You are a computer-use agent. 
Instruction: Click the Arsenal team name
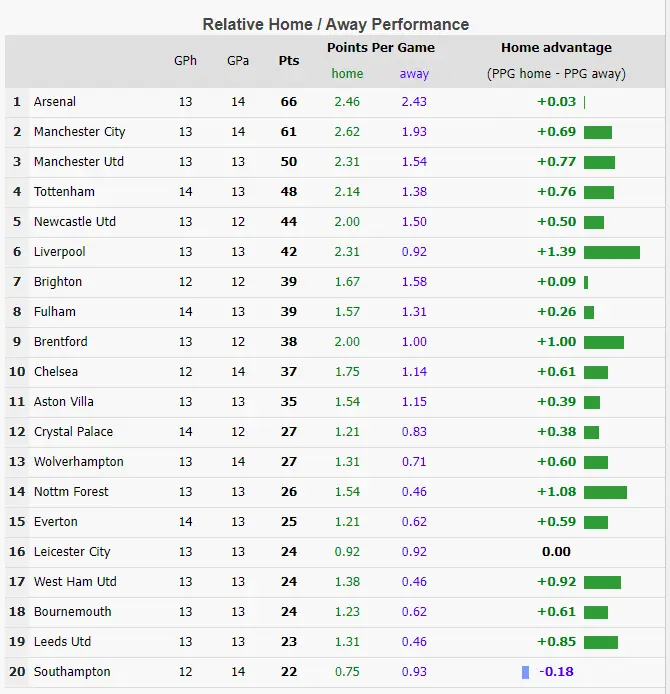[55, 102]
